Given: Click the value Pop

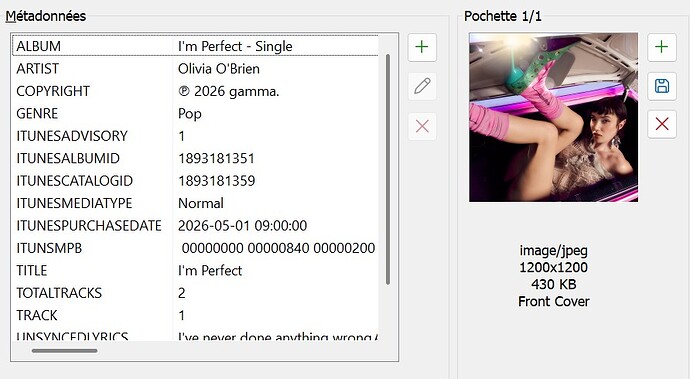Looking at the screenshot, I should 190,114.
